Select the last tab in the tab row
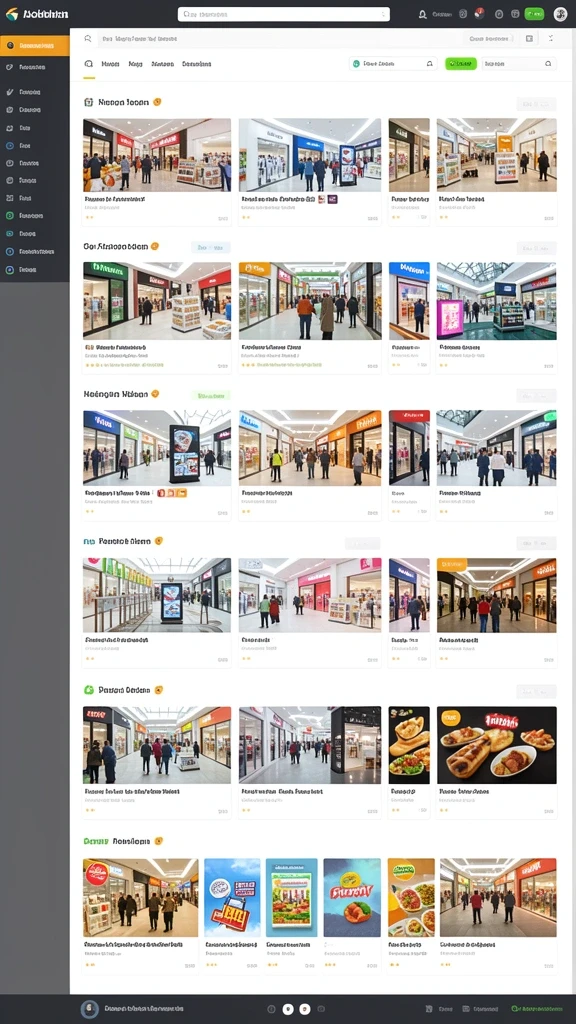 197,64
